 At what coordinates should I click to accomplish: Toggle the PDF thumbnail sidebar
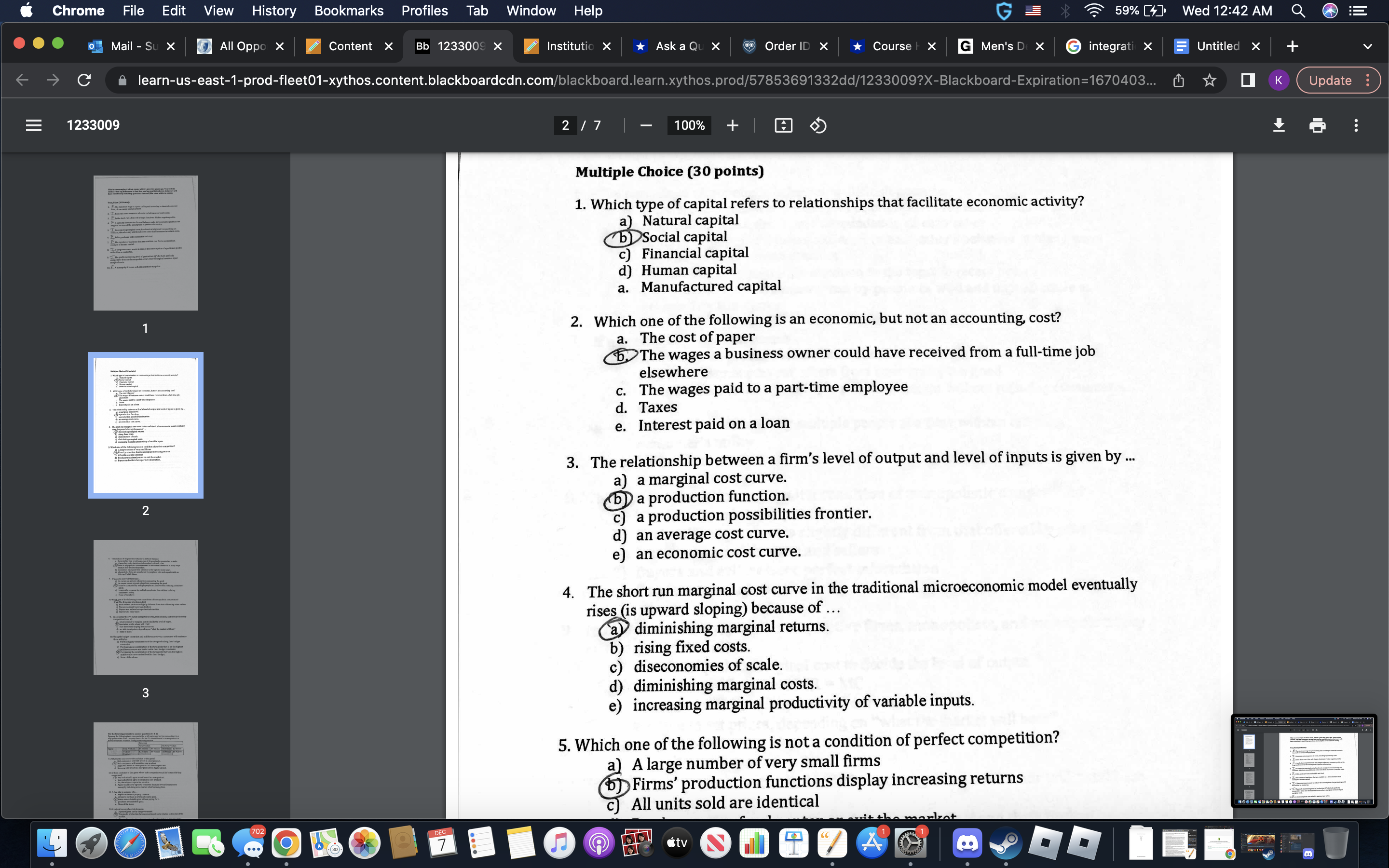click(34, 125)
